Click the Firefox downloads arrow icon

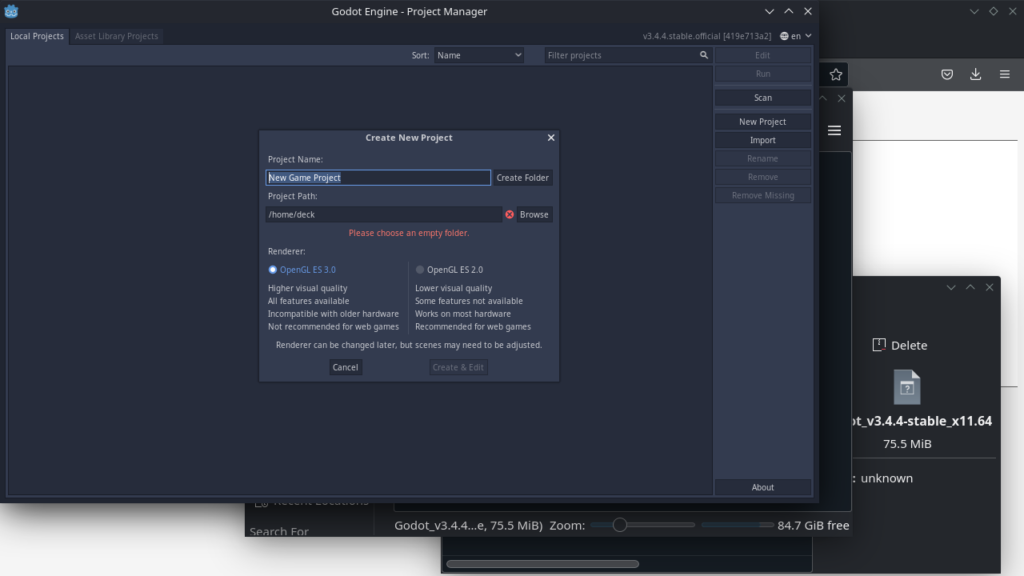[x=976, y=73]
